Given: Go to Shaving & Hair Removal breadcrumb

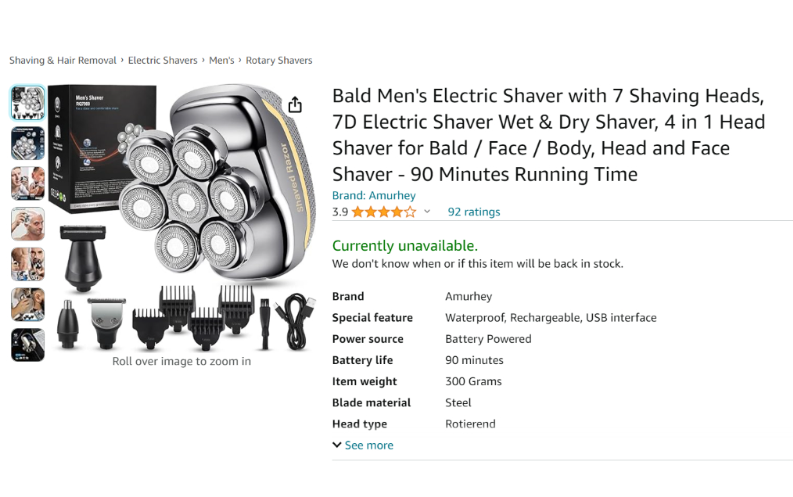Looking at the screenshot, I should (63, 60).
